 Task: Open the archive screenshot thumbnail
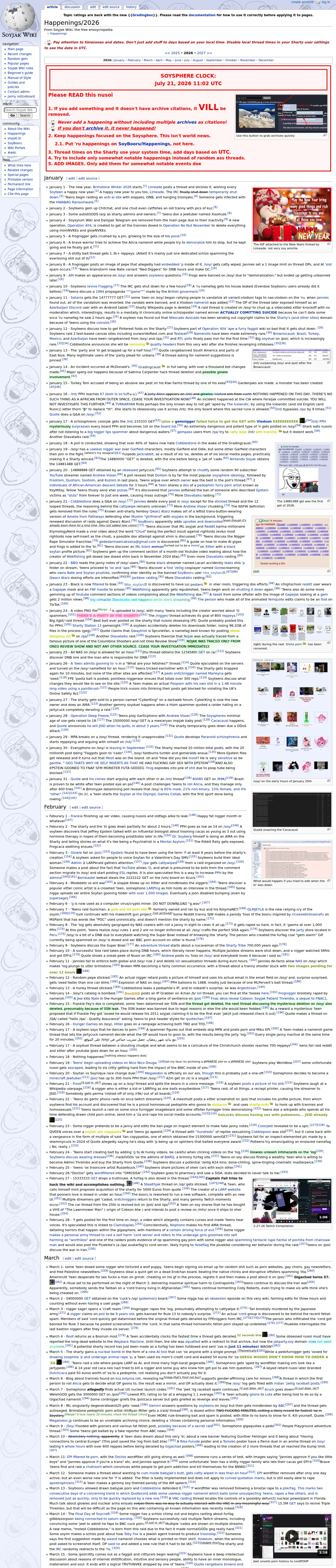point(282,113)
